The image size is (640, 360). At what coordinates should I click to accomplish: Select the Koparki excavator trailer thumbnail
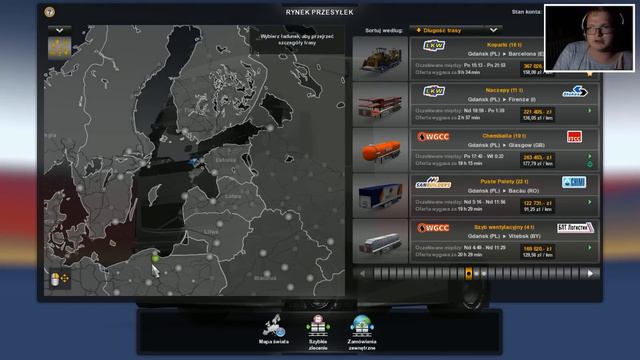point(380,59)
